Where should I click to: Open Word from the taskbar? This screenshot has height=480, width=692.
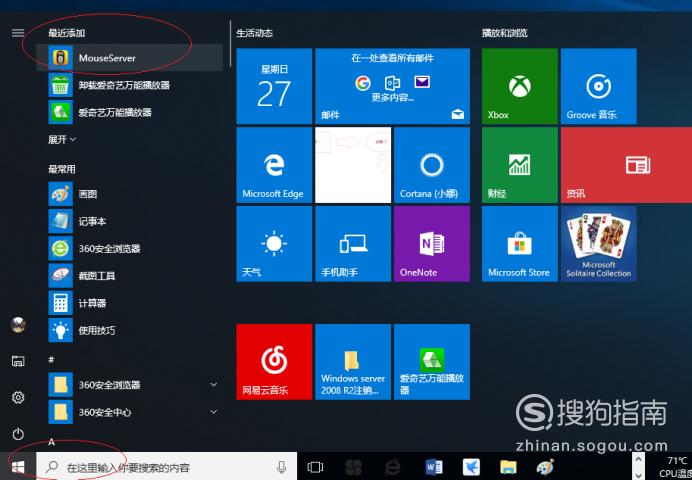[x=434, y=467]
